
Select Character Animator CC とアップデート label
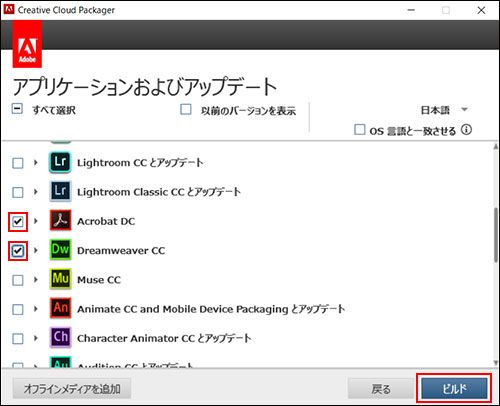pyautogui.click(x=164, y=338)
